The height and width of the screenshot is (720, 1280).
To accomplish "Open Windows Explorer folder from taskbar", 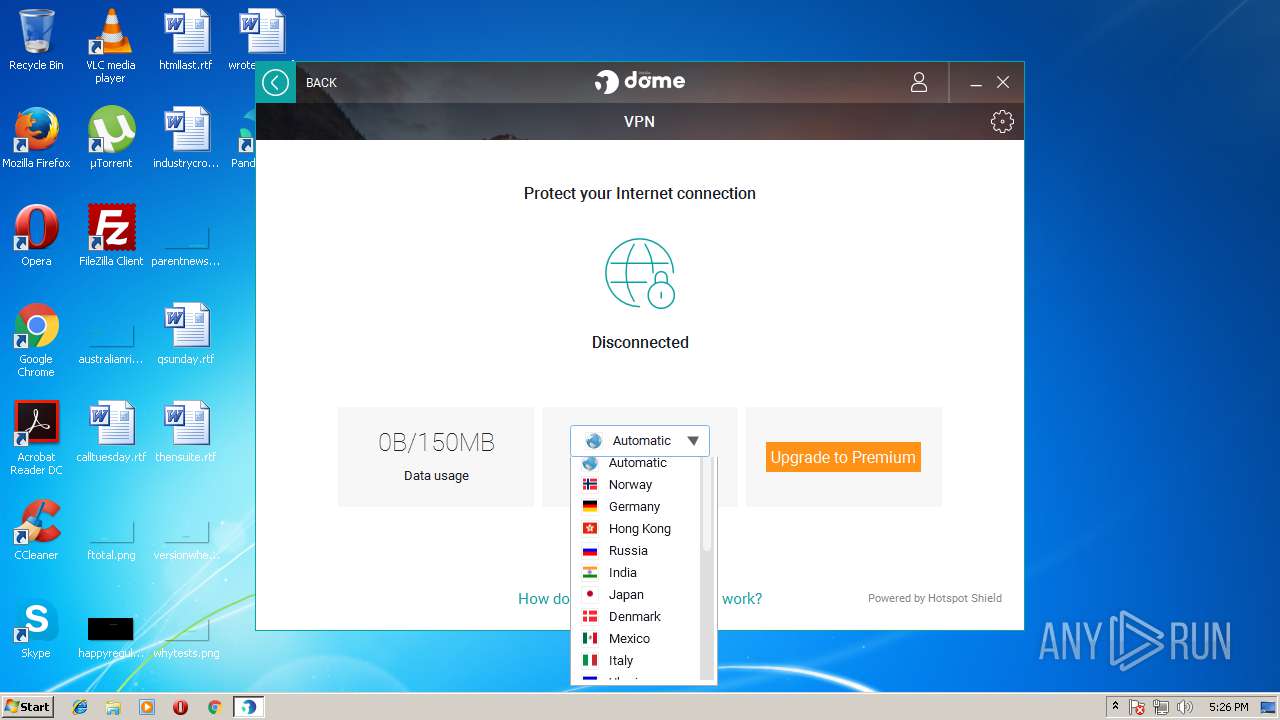I will [113, 707].
